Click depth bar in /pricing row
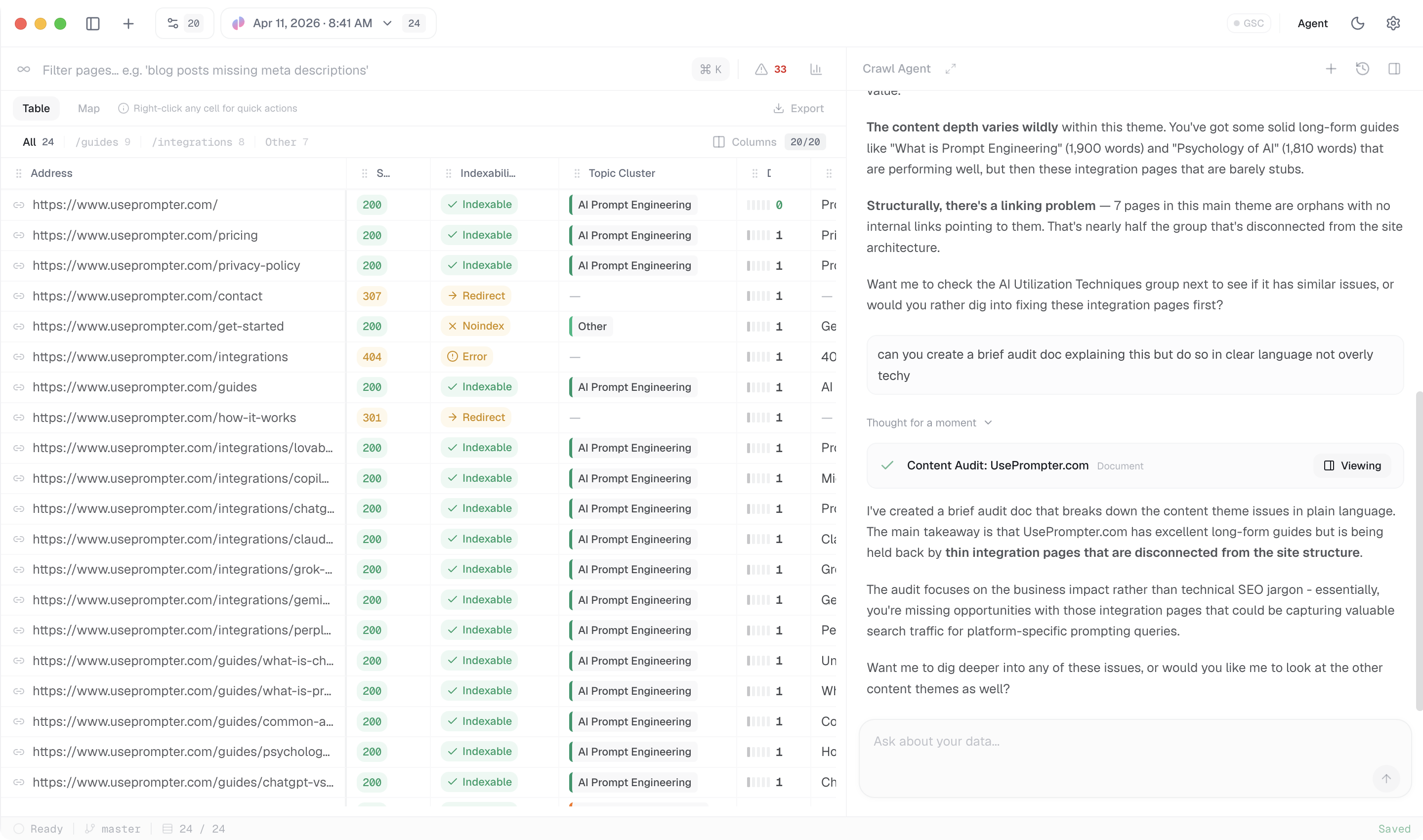Image resolution: width=1423 pixels, height=840 pixels. tap(758, 235)
